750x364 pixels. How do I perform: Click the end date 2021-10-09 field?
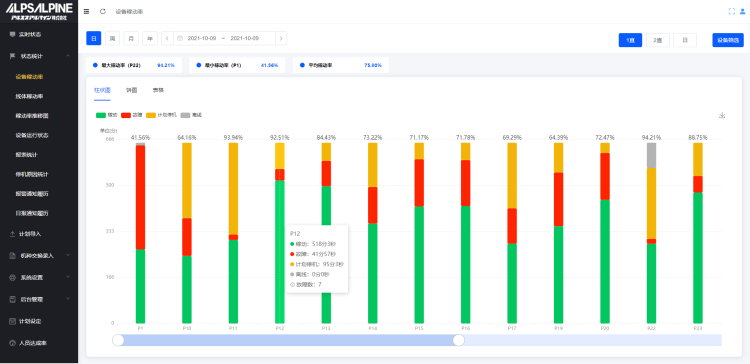(244, 38)
